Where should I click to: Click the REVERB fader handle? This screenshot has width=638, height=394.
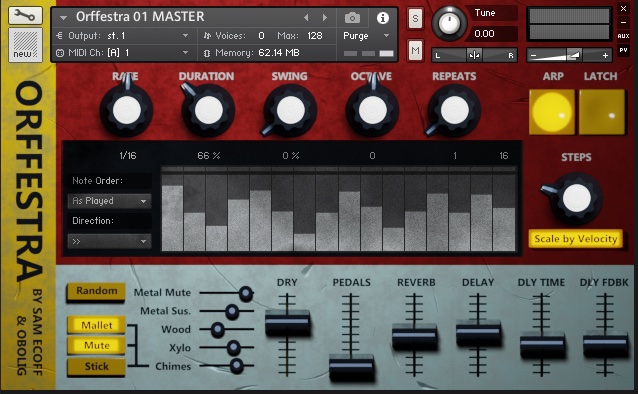tap(414, 336)
